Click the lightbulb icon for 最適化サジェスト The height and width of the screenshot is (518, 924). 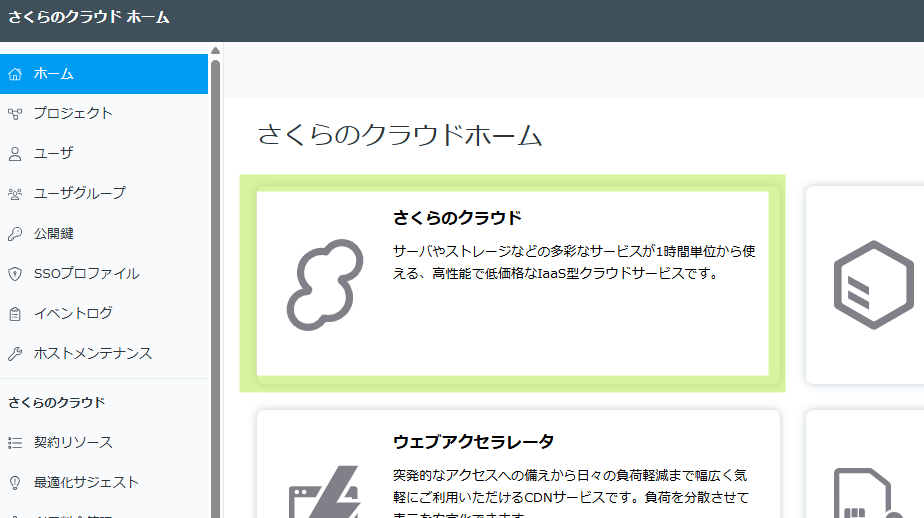[15, 482]
